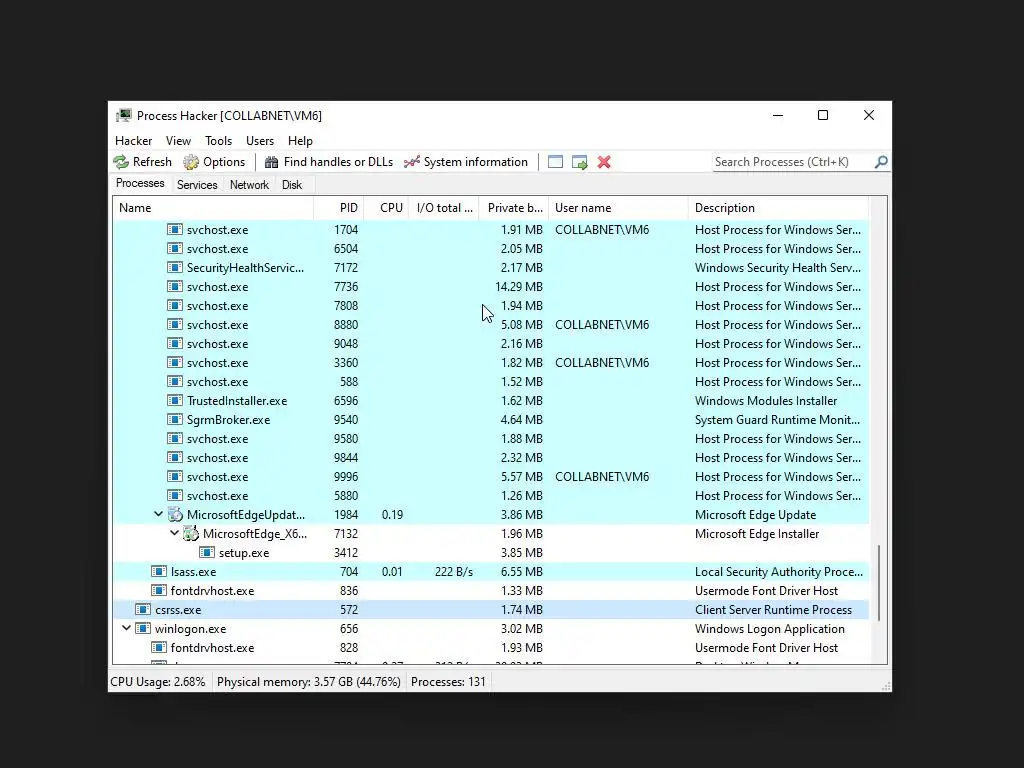This screenshot has width=1024, height=768.
Task: Open Options from the toolbar
Action: click(214, 162)
